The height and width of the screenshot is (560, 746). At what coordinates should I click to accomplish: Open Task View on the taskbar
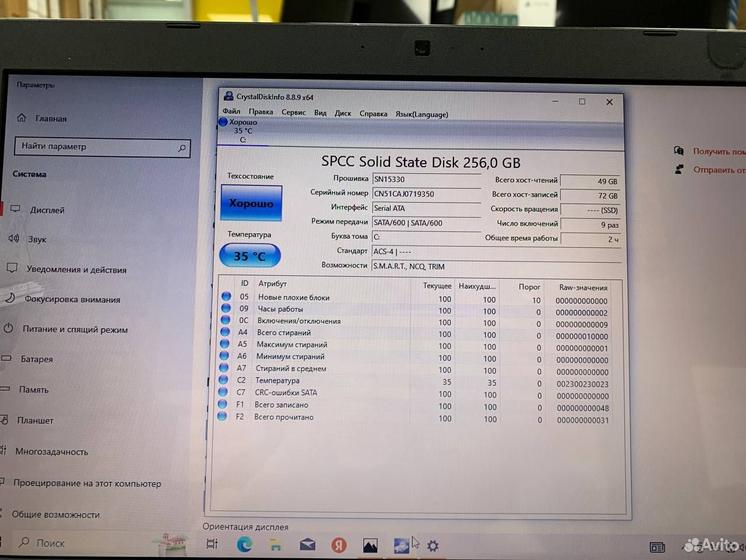click(212, 544)
